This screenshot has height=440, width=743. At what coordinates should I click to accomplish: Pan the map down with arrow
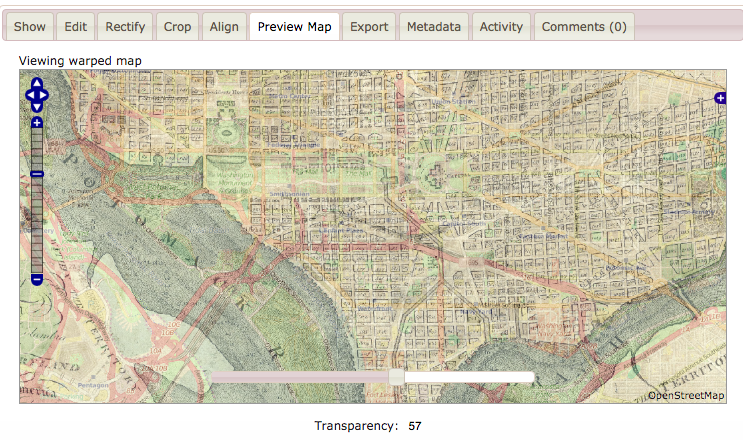(37, 106)
